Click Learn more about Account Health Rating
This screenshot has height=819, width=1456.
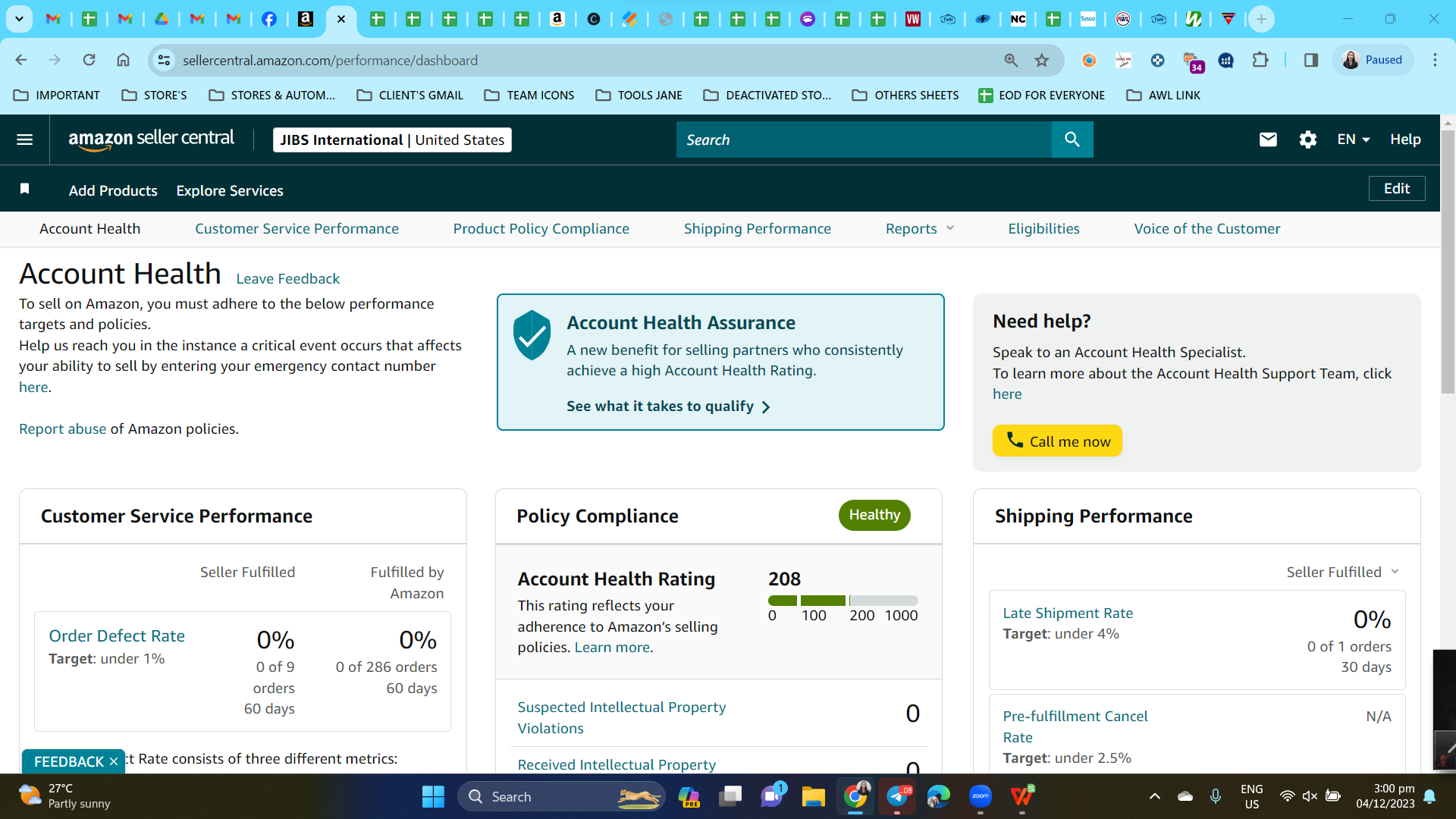coord(612,648)
